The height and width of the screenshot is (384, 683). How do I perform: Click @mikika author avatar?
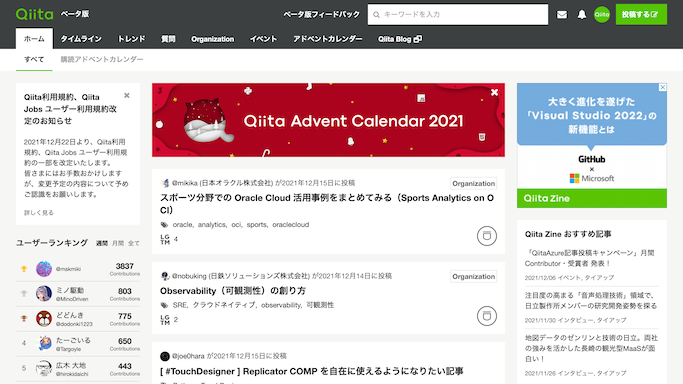(x=165, y=183)
